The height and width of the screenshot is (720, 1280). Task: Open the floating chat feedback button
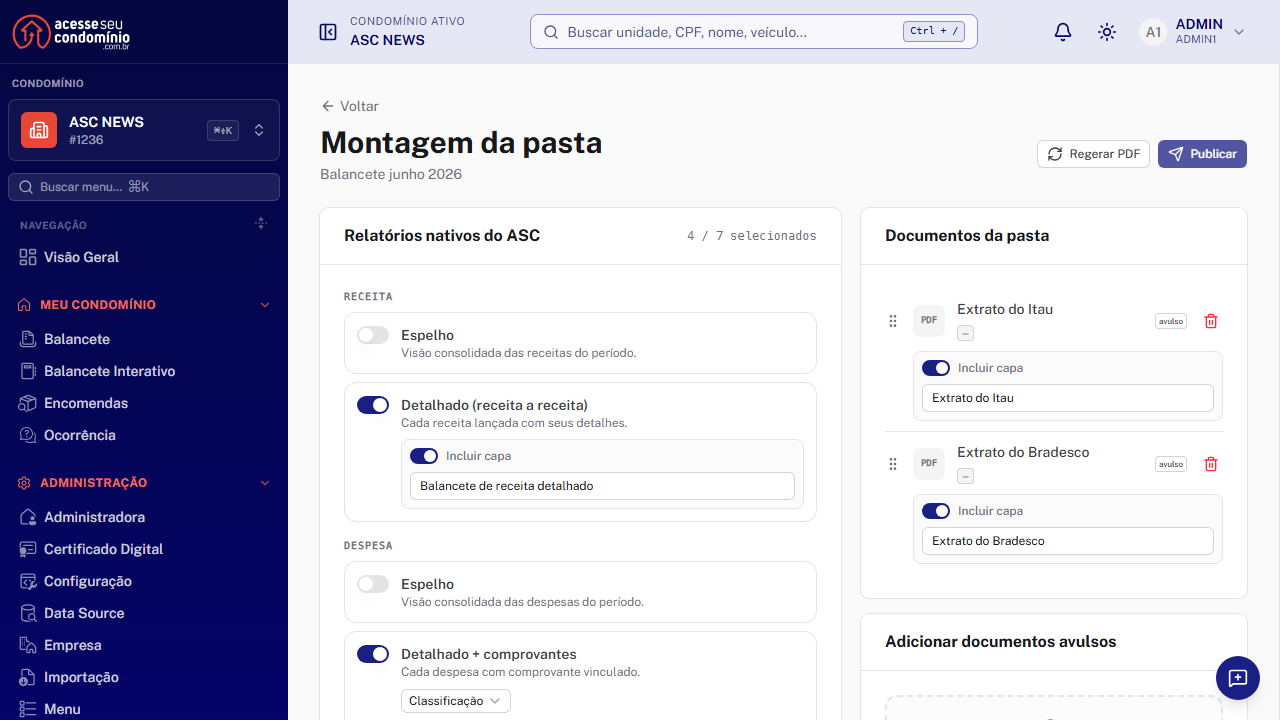[1238, 678]
